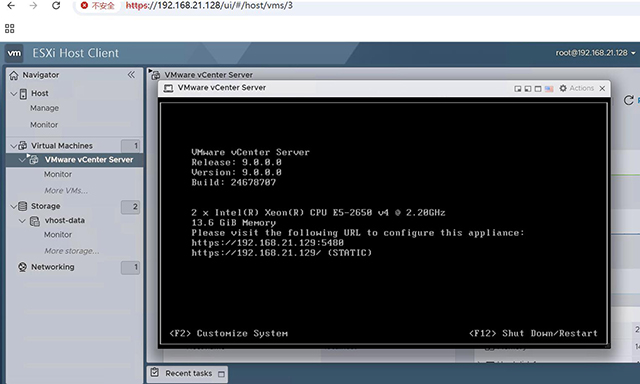The height and width of the screenshot is (384, 640).
Task: Click the Networking globe icon in Navigator
Action: pos(22,267)
